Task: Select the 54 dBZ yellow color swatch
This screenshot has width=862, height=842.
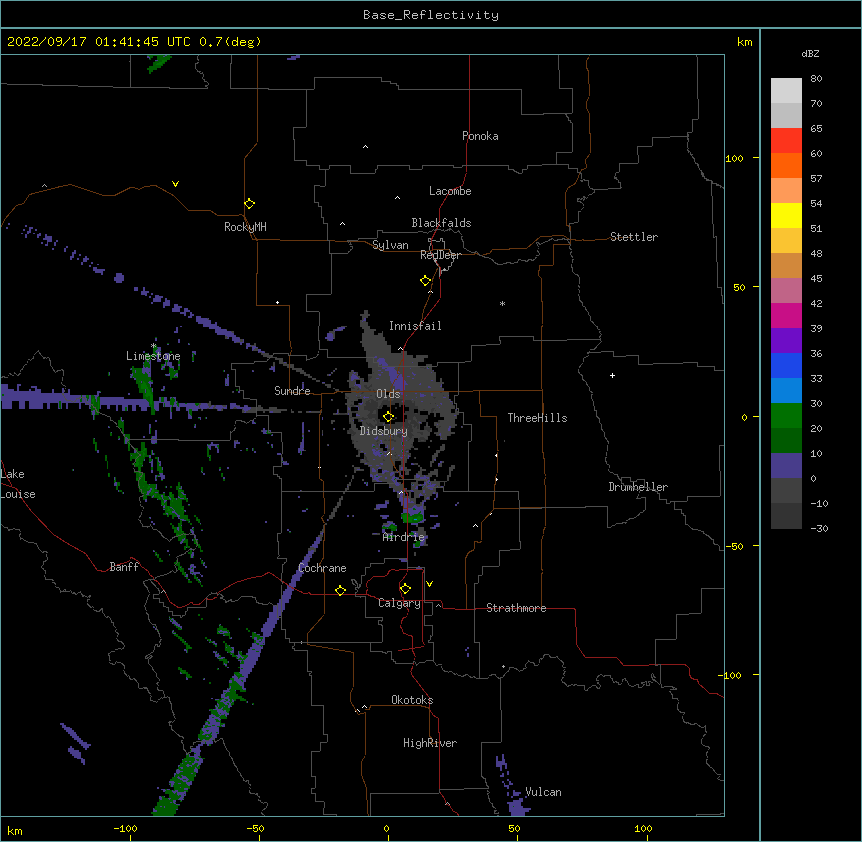Action: [x=786, y=215]
